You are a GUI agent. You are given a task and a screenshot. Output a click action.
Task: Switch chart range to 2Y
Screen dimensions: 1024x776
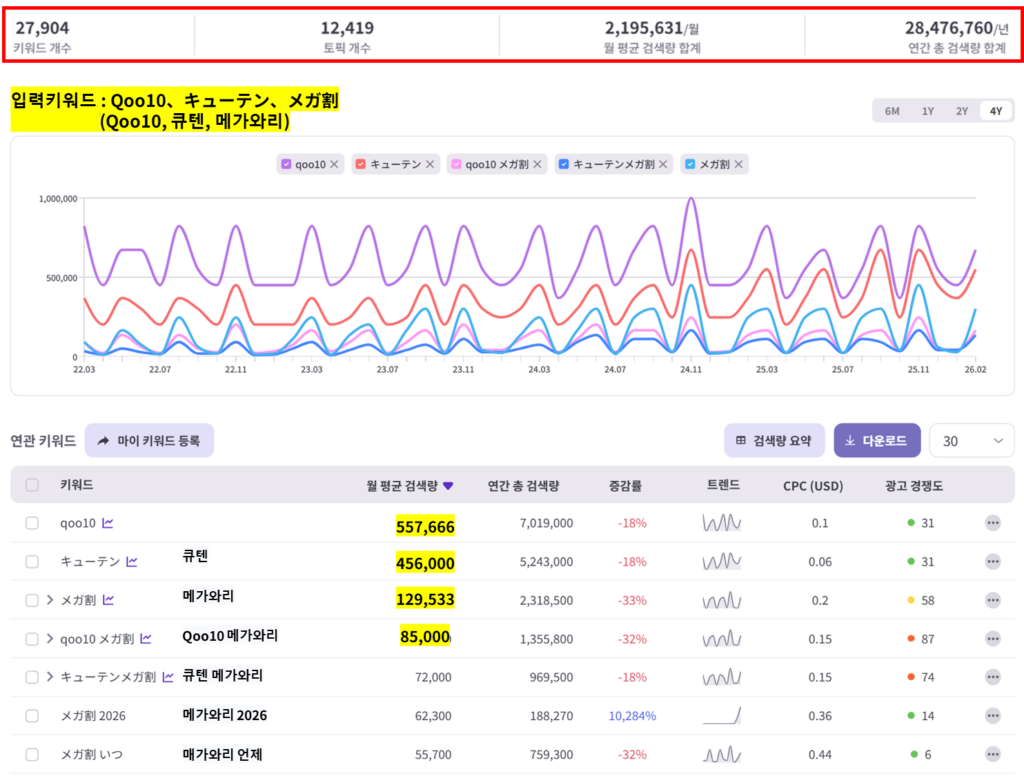[961, 111]
